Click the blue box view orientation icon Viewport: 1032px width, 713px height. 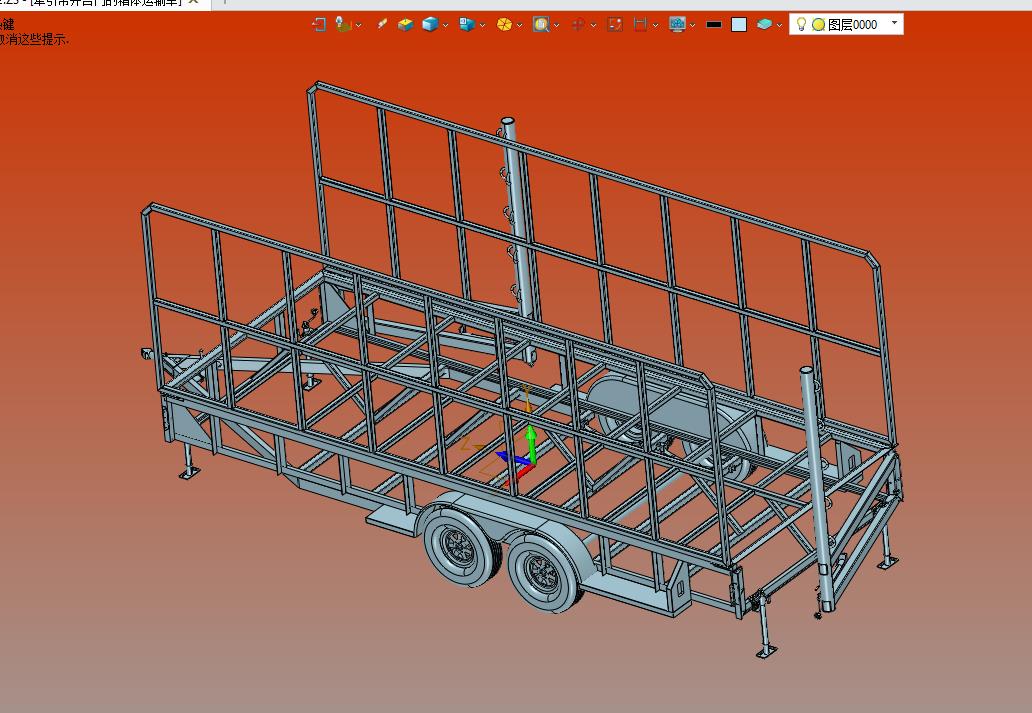point(467,24)
